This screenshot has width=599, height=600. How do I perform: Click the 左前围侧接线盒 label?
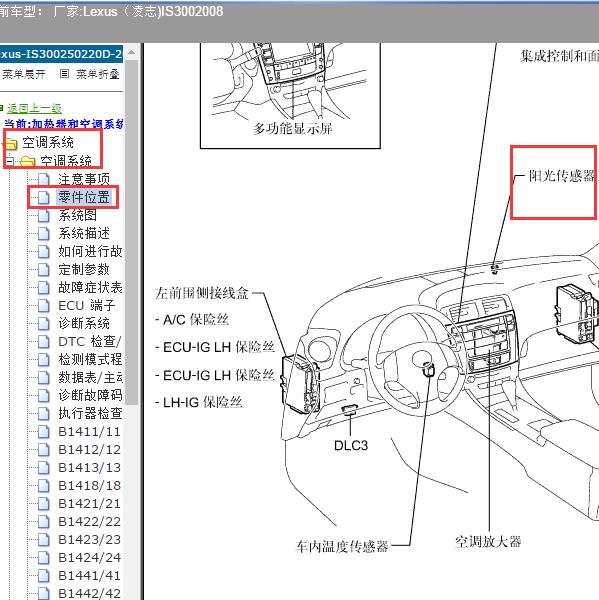(202, 293)
